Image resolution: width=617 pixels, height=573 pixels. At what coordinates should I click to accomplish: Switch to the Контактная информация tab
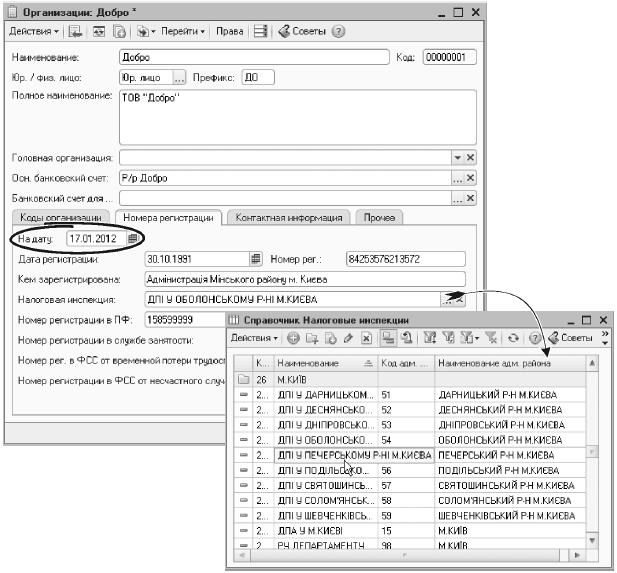click(x=290, y=217)
